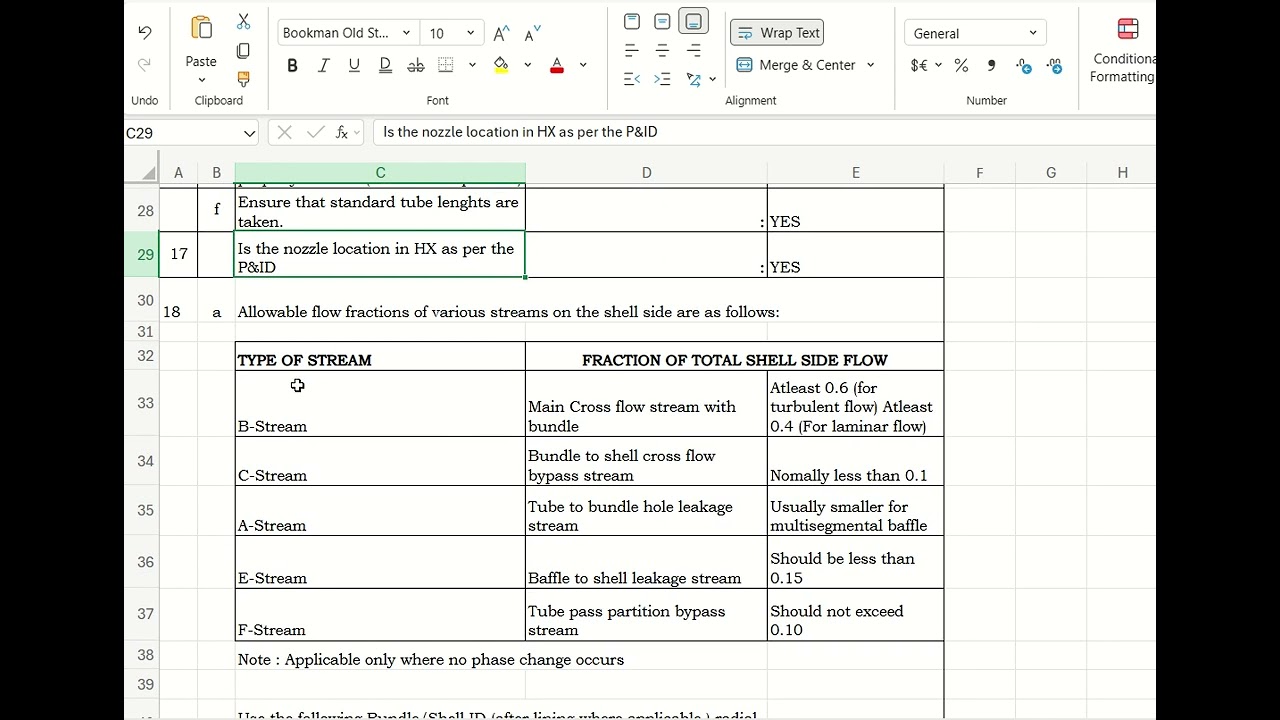The height and width of the screenshot is (720, 1280).
Task: Select cell containing B-Stream
Action: [x=380, y=404]
